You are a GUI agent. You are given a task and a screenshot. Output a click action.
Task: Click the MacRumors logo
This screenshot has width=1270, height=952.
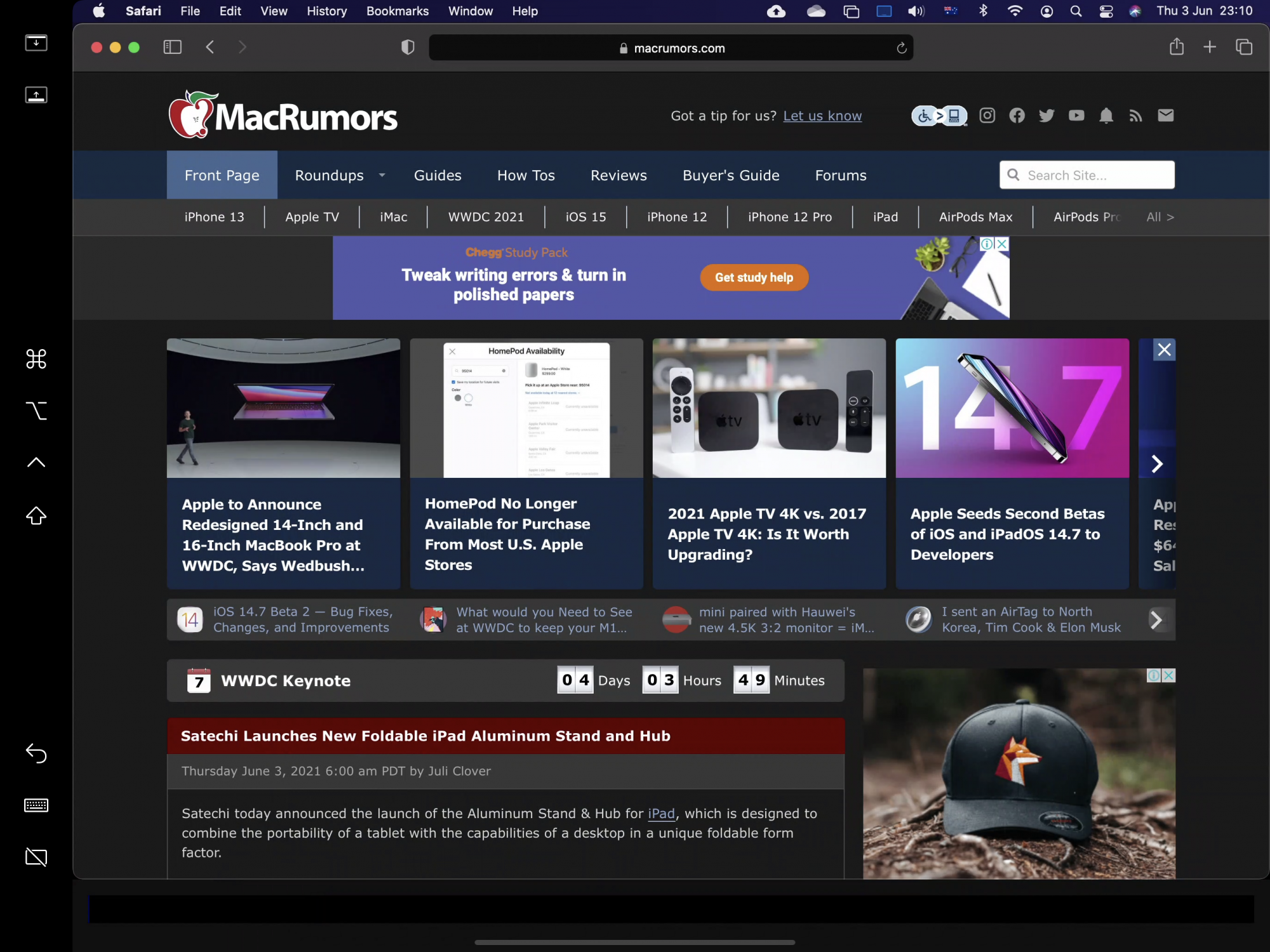[283, 116]
